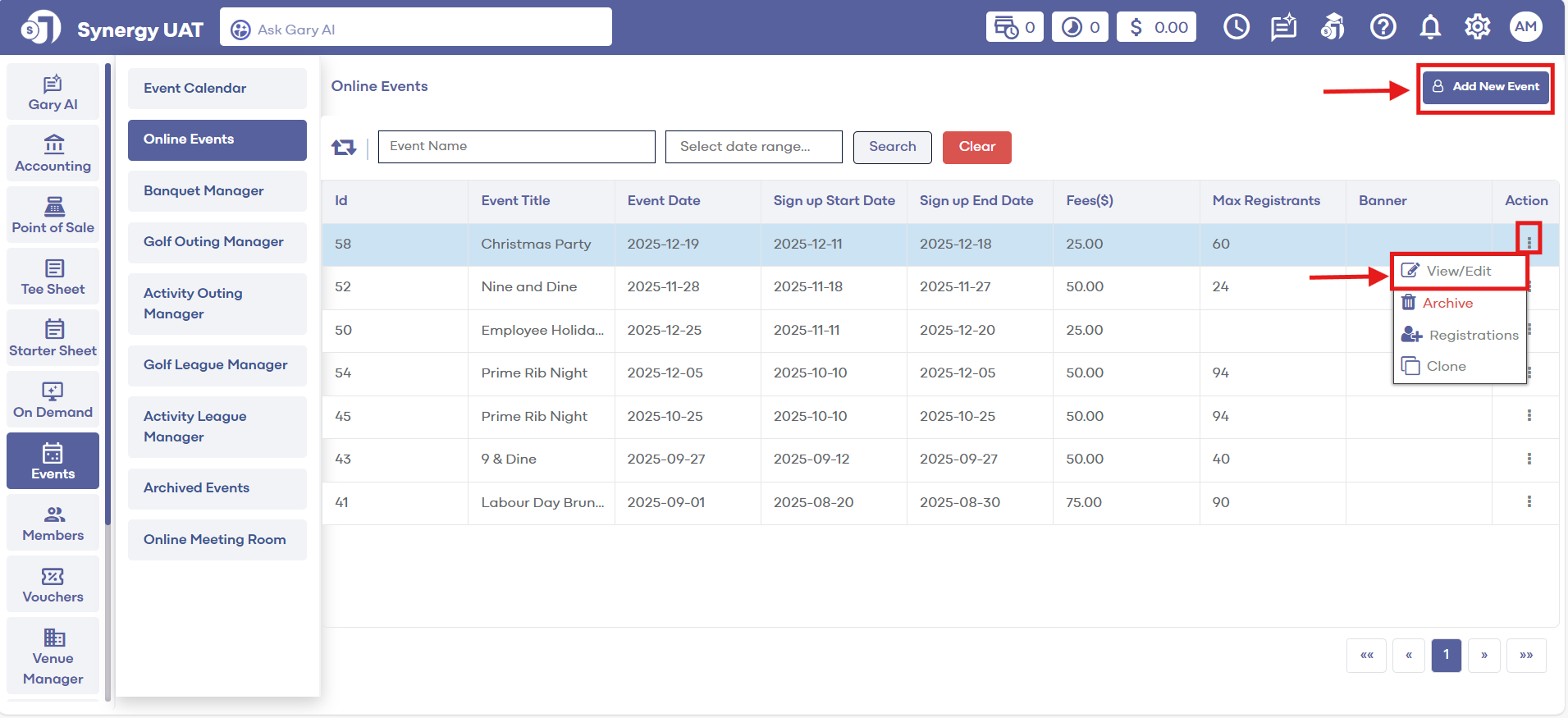Open Gary AI in the sidebar
Screen dimensions: 1568x718
53,93
